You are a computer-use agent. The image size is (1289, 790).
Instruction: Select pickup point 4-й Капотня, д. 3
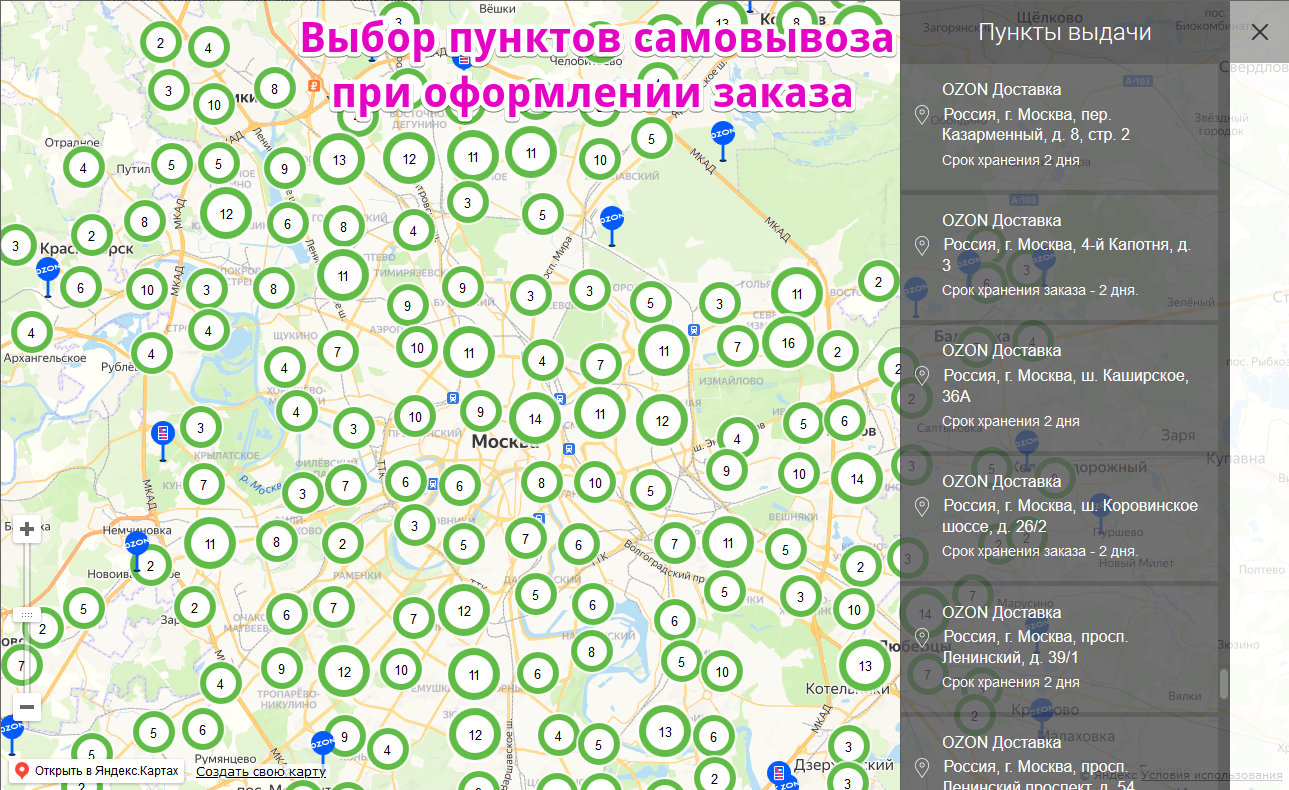coord(1059,256)
